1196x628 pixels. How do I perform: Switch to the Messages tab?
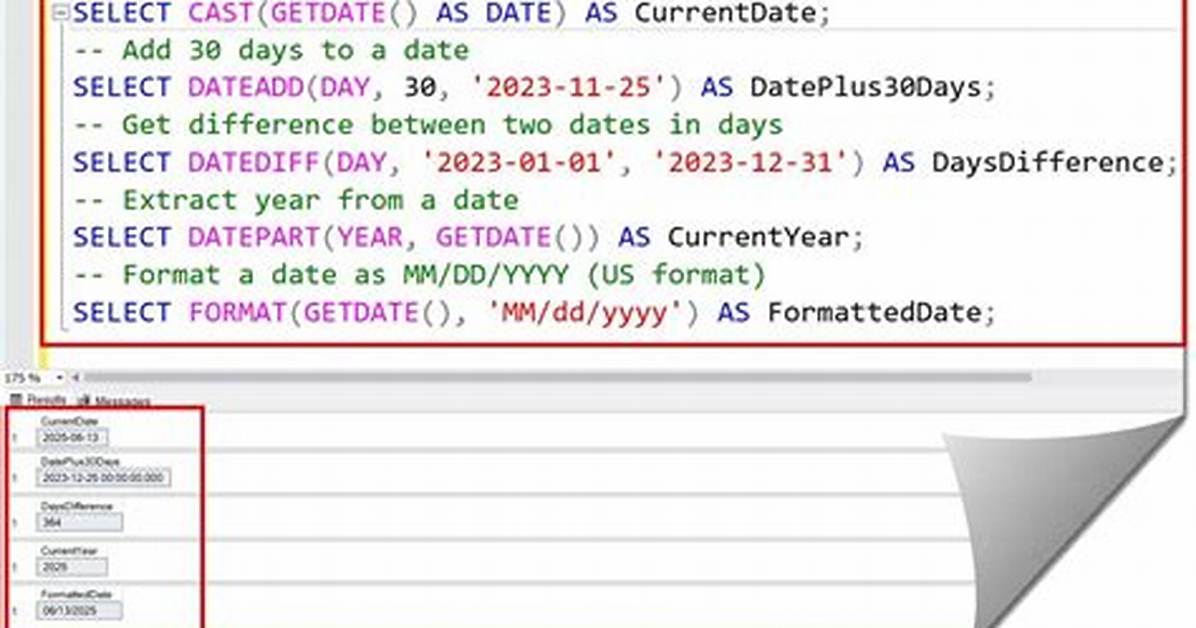click(114, 401)
